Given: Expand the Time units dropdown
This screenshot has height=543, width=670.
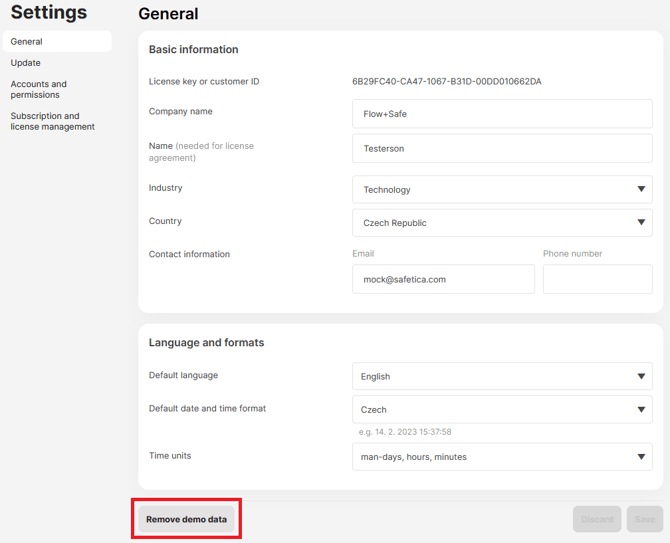Looking at the screenshot, I should pos(501,457).
